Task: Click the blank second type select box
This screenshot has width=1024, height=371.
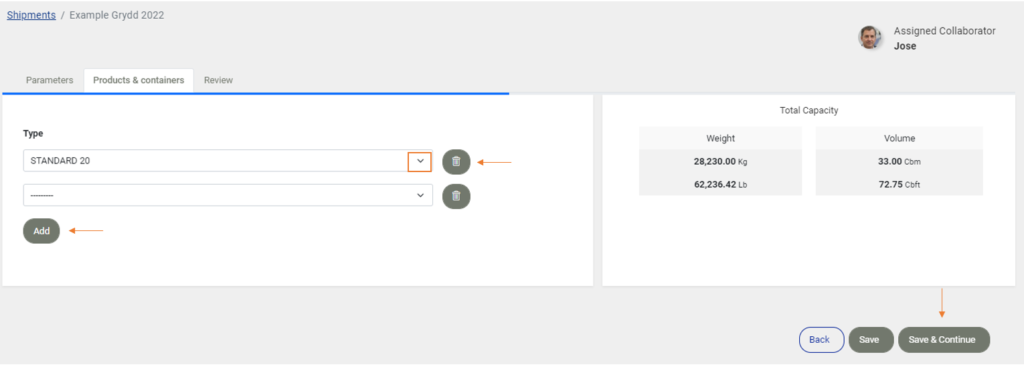Action: [228, 195]
